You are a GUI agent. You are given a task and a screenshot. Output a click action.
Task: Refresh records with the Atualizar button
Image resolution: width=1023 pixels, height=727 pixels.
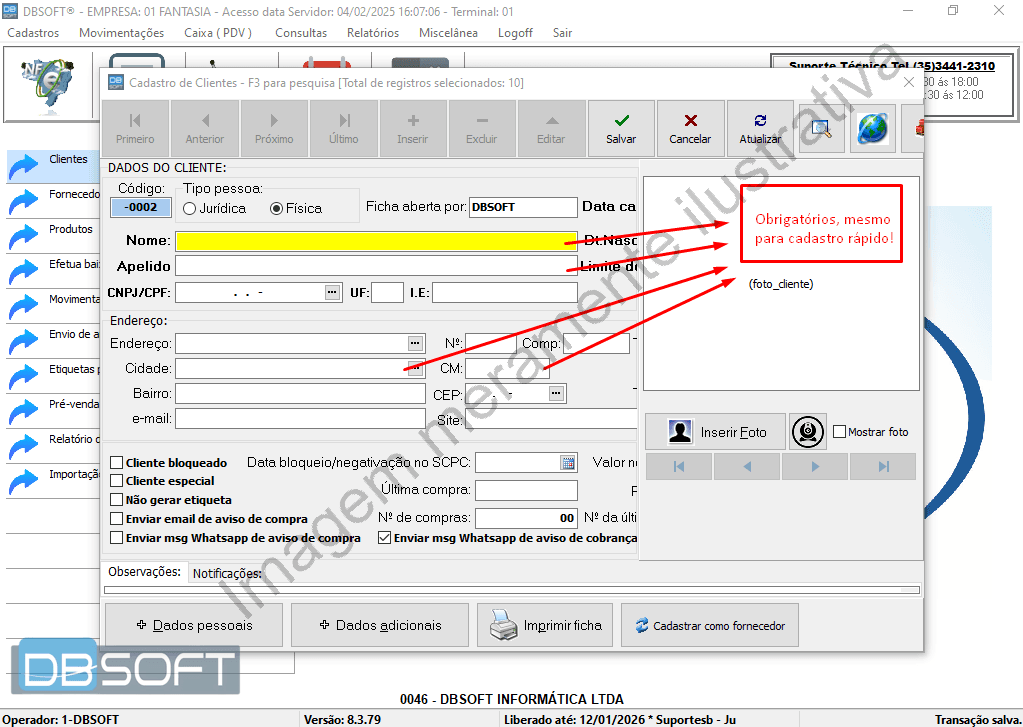(760, 128)
